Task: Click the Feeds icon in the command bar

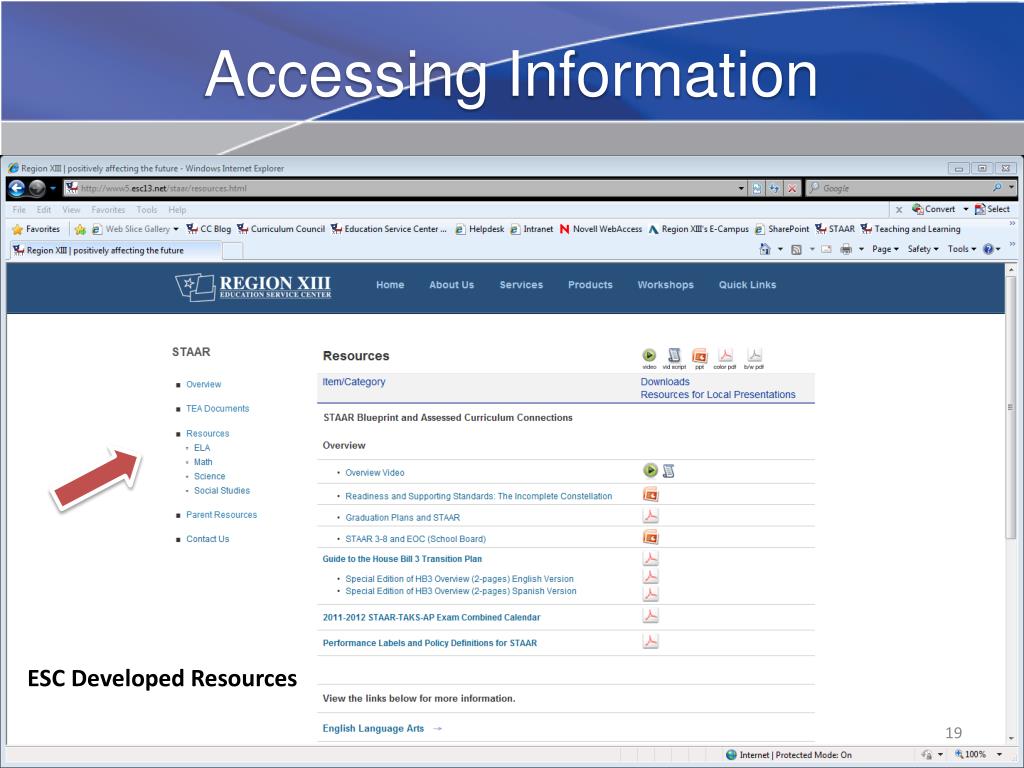Action: point(796,249)
